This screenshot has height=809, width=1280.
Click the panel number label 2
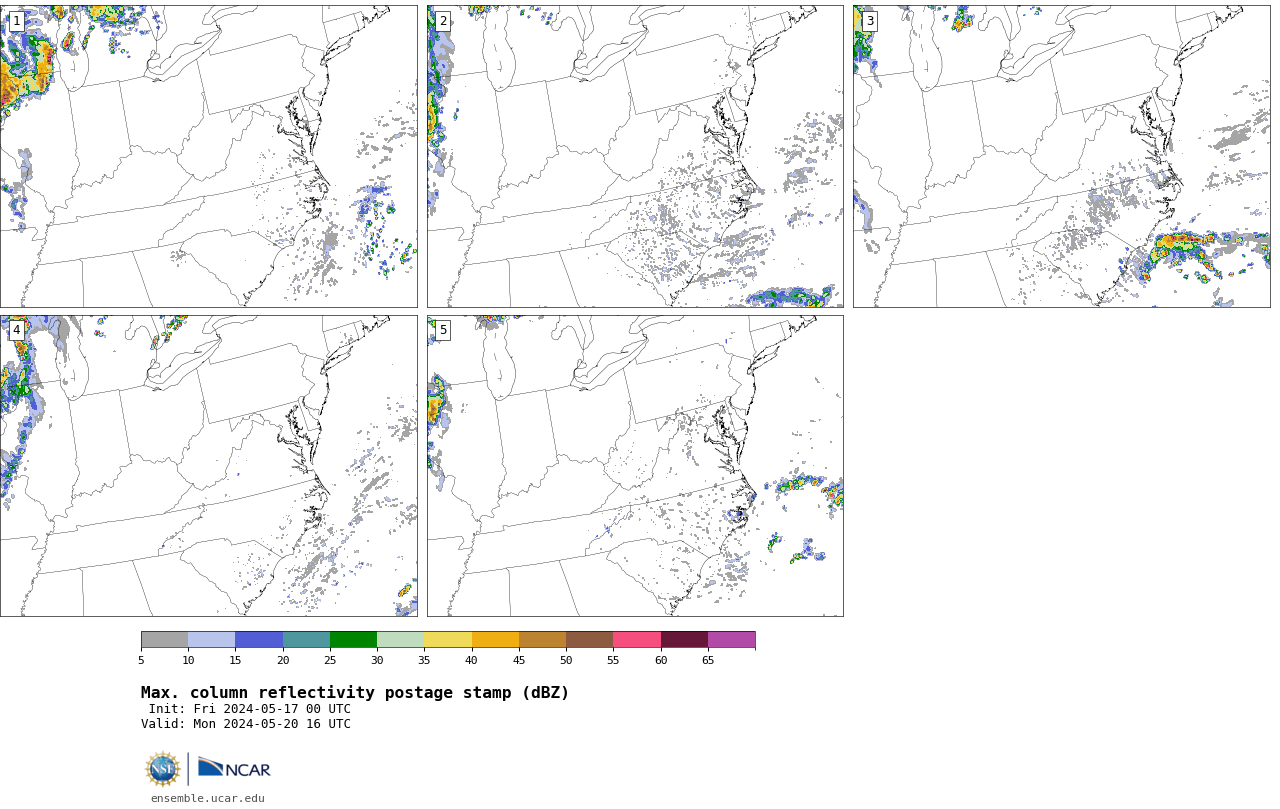point(443,21)
